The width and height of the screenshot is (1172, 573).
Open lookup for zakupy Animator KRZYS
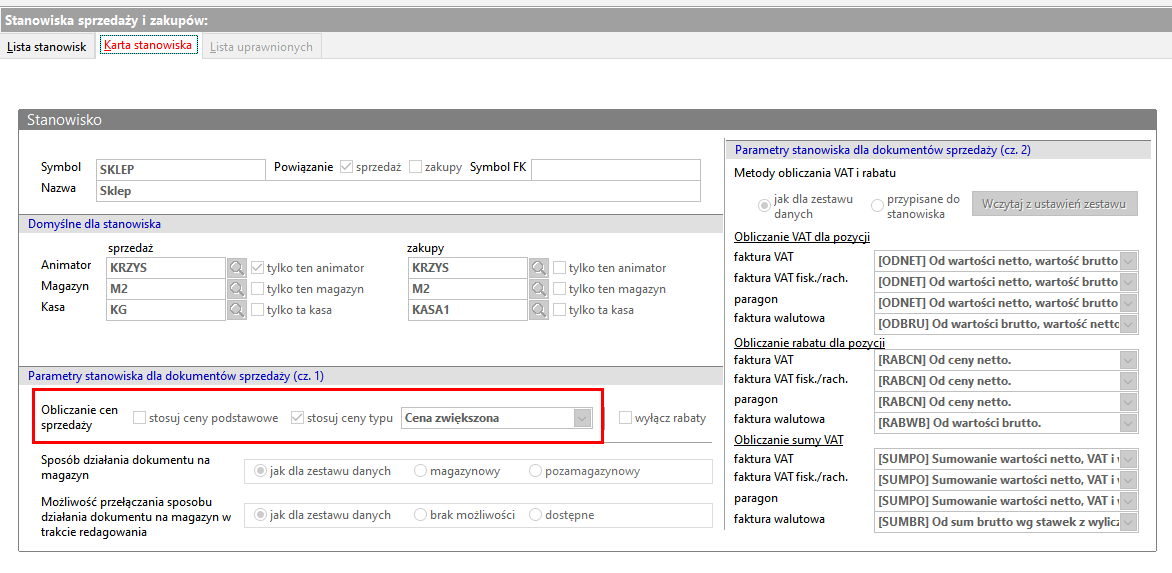pyautogui.click(x=539, y=267)
